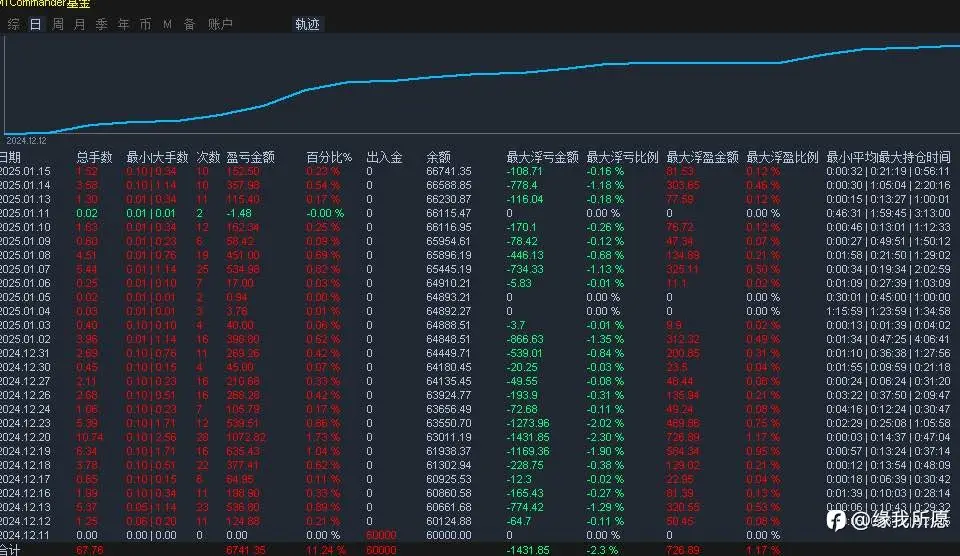The width and height of the screenshot is (960, 556).
Task: Open the 周 weekly tab
Action: point(58,24)
